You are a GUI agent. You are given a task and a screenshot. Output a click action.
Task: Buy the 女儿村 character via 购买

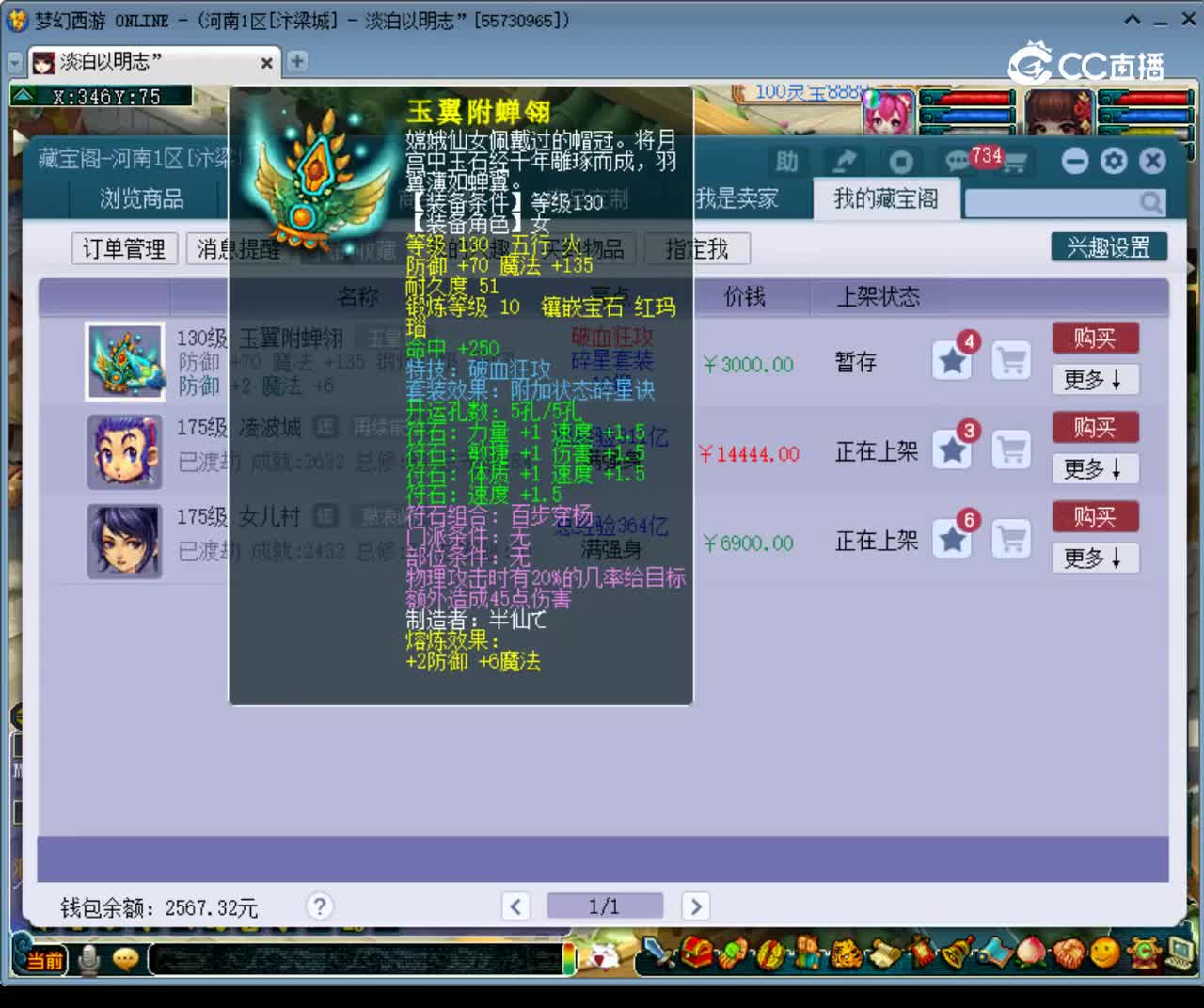click(1095, 516)
